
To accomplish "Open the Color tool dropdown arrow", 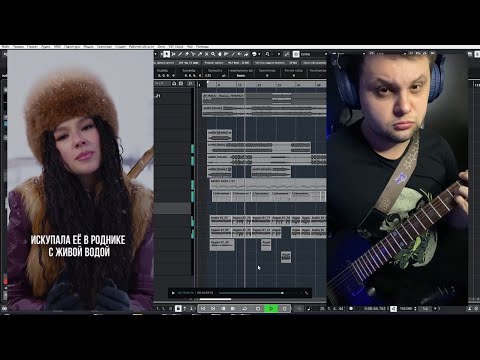I will tap(259, 54).
